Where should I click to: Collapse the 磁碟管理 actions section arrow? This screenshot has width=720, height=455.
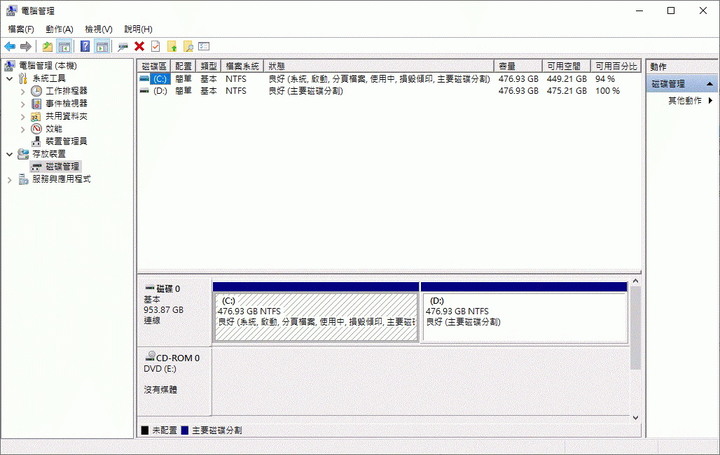[709, 84]
